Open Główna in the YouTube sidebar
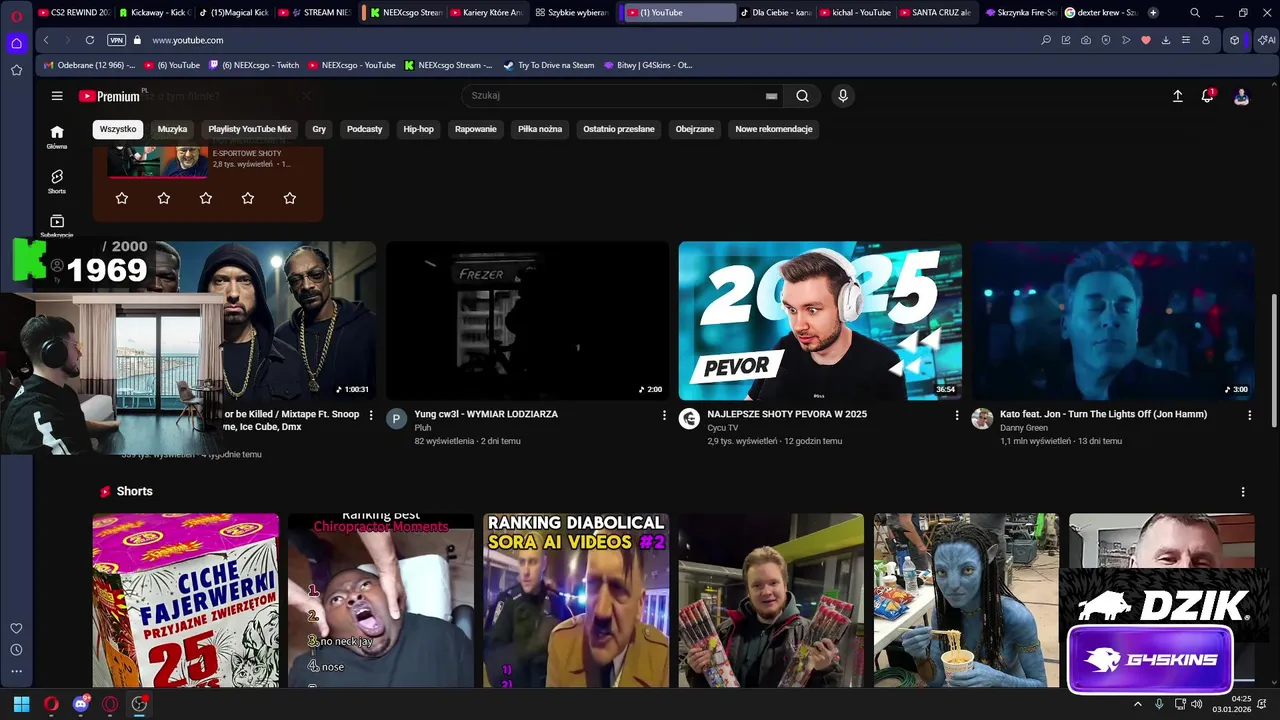1280x720 pixels. (57, 137)
